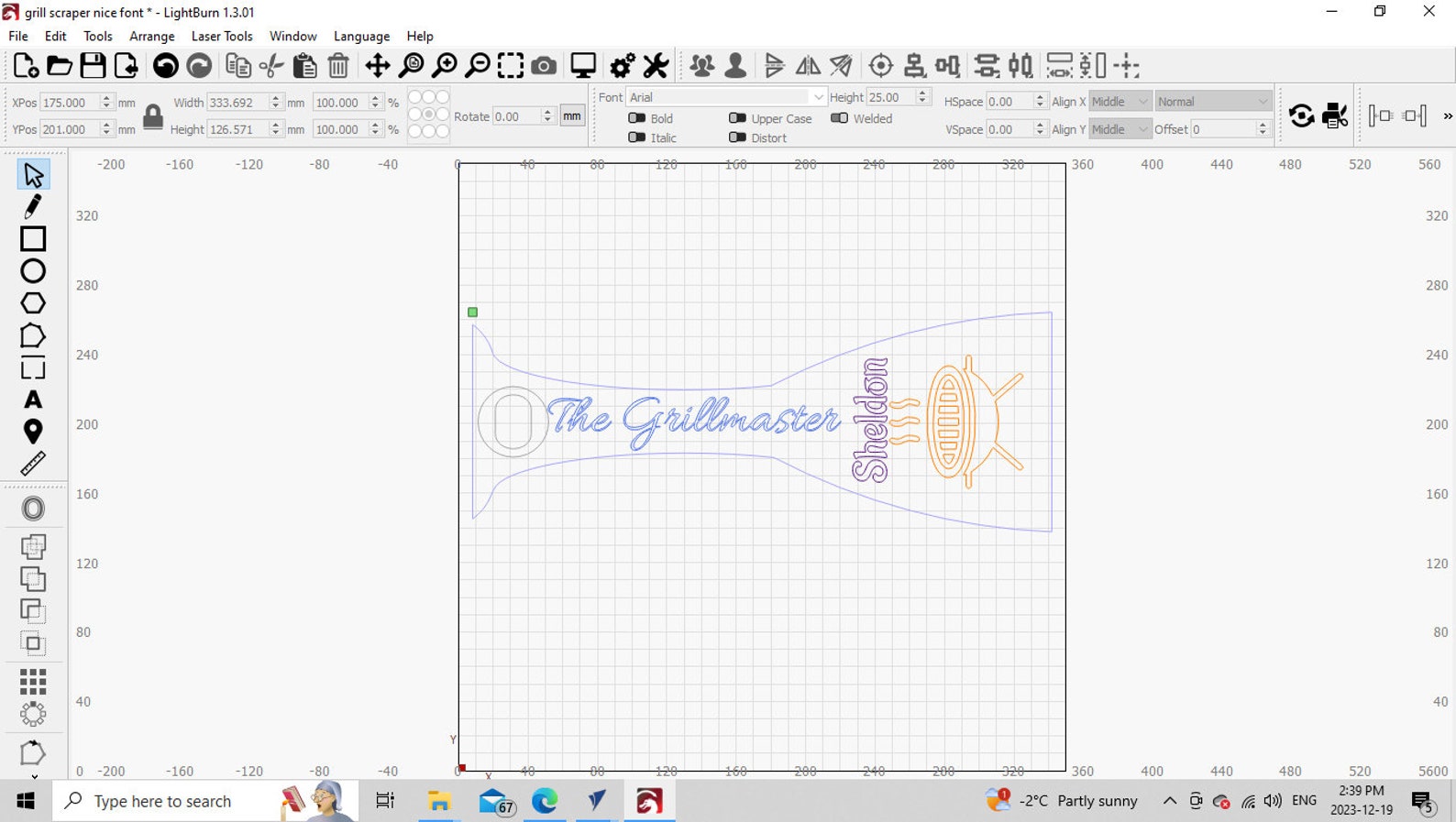Enable the Upper Case switch
Screen dimensions: 1456x822
[x=737, y=118]
